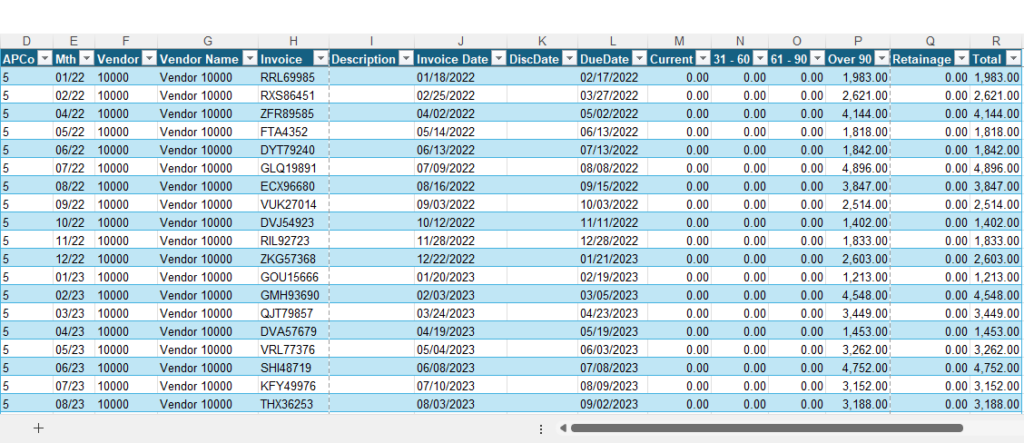This screenshot has height=443, width=1024.
Task: Select invoice cell DYT79240
Action: coord(293,150)
